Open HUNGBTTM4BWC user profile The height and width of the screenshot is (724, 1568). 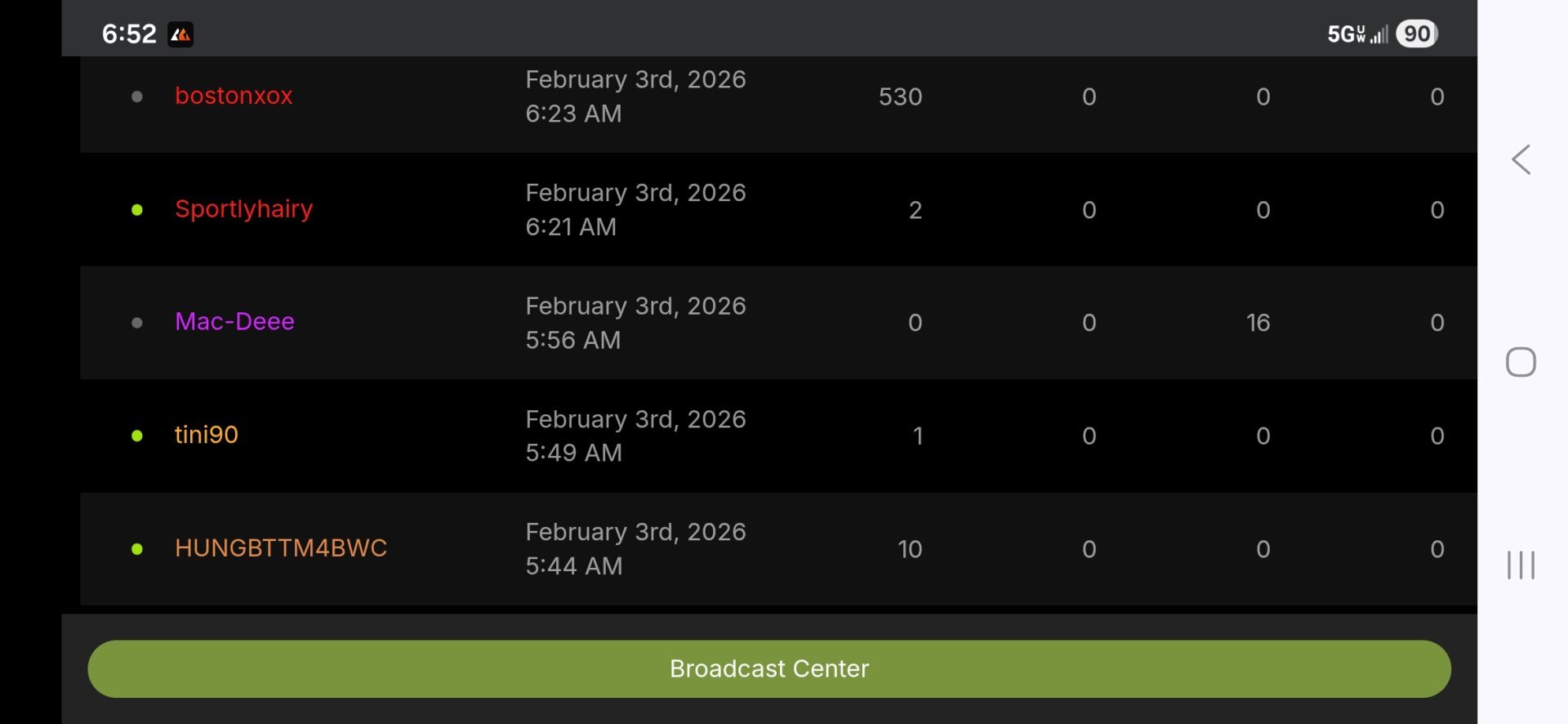point(281,548)
